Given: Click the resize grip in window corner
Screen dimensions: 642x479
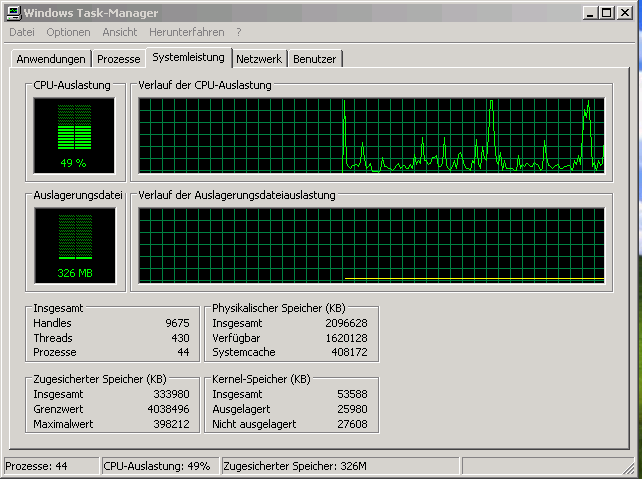Looking at the screenshot, I should 633,470.
